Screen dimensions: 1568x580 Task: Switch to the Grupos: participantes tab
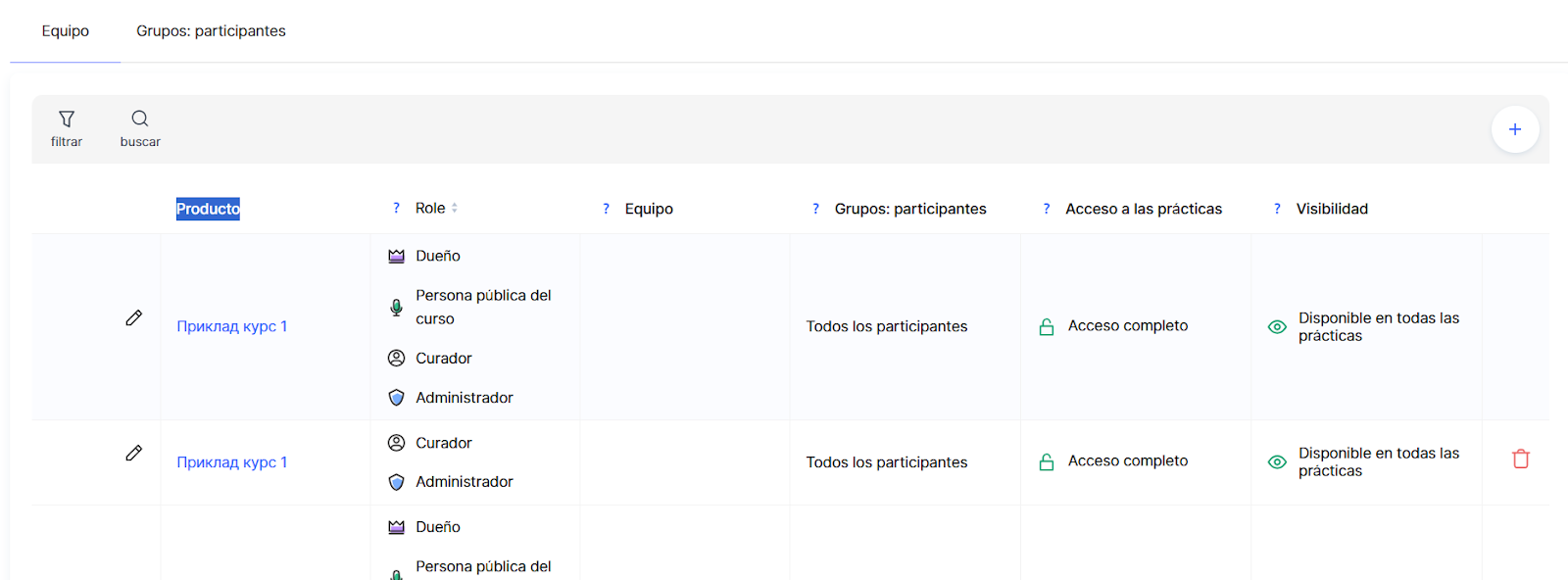[211, 31]
